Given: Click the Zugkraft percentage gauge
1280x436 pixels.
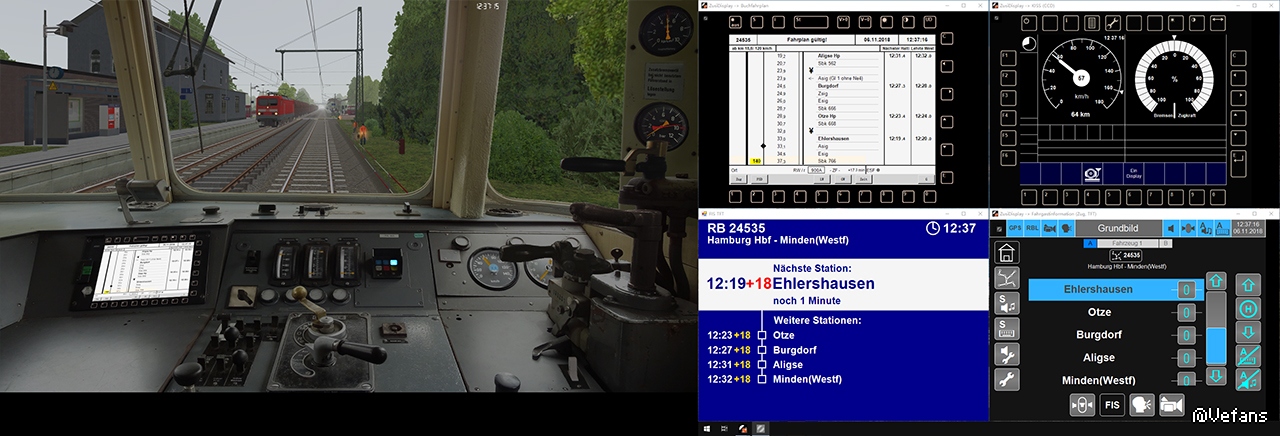Looking at the screenshot, I should (1174, 77).
